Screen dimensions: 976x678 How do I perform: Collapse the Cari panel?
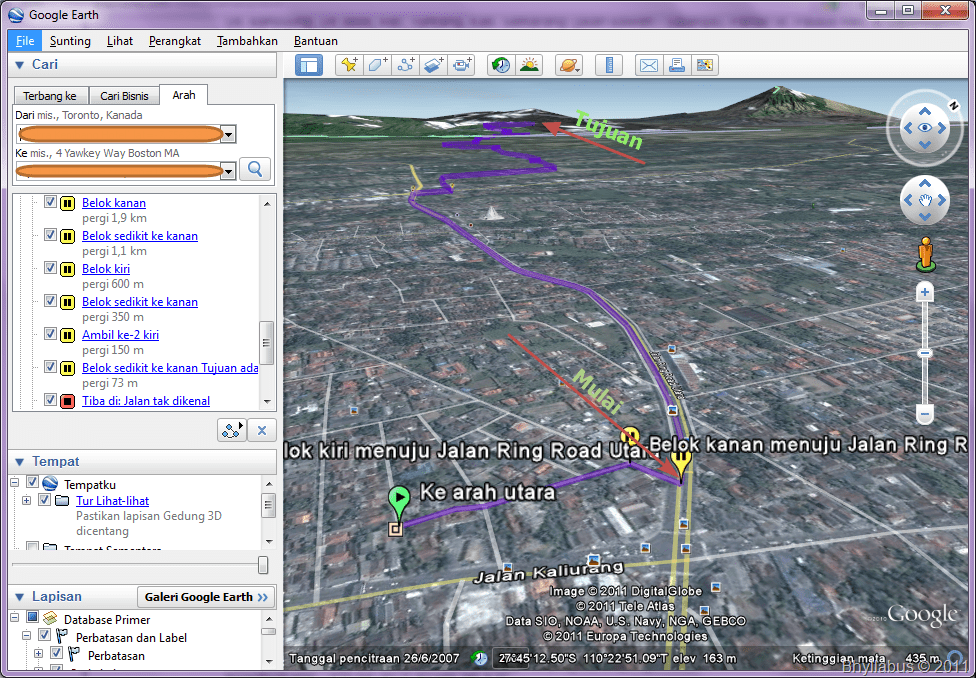[19, 65]
